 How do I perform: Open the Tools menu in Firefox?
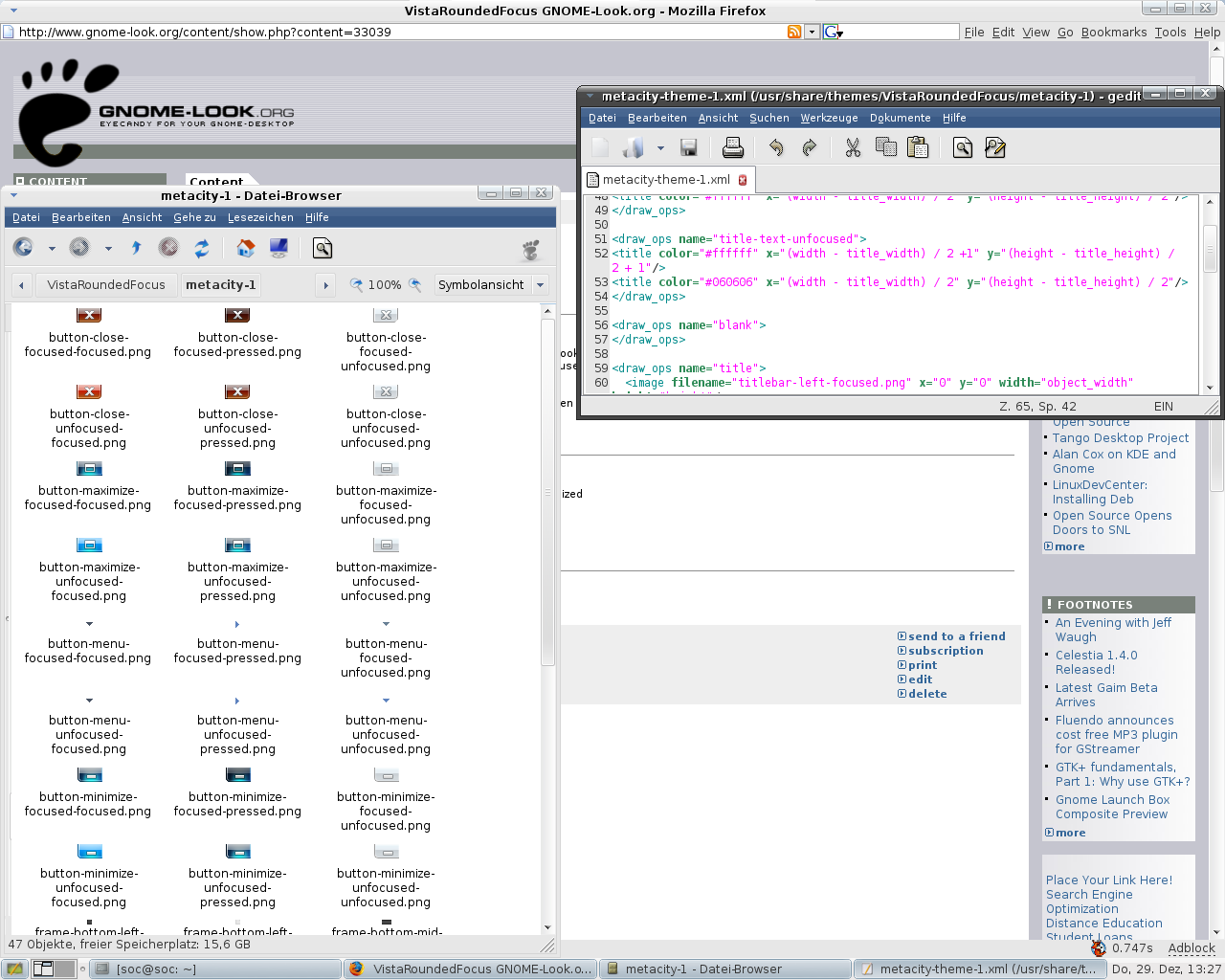coord(1170,32)
